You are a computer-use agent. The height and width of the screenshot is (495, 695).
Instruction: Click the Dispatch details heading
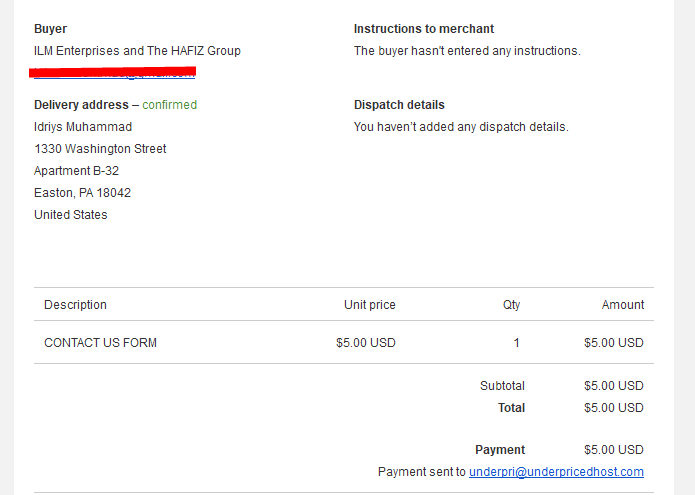click(399, 105)
